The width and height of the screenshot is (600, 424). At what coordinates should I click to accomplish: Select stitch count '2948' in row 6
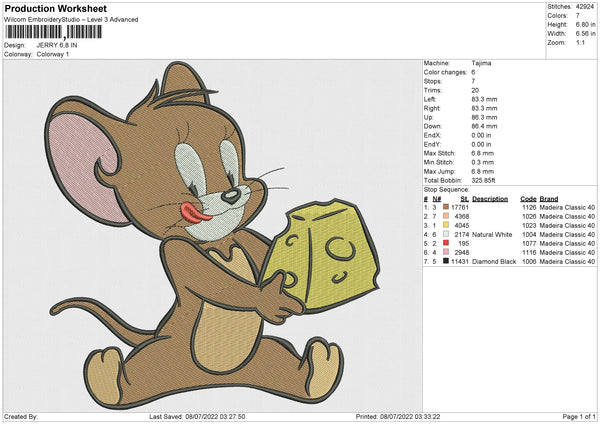point(461,252)
